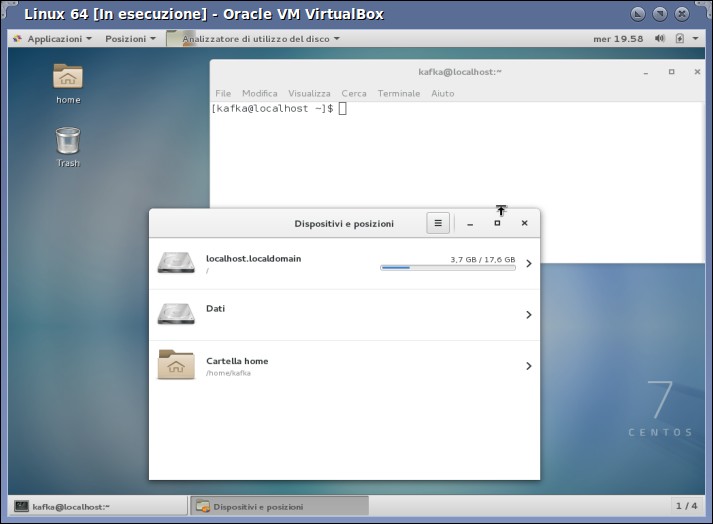Click the Dispositivi e posizioni taskbar button

point(279,506)
